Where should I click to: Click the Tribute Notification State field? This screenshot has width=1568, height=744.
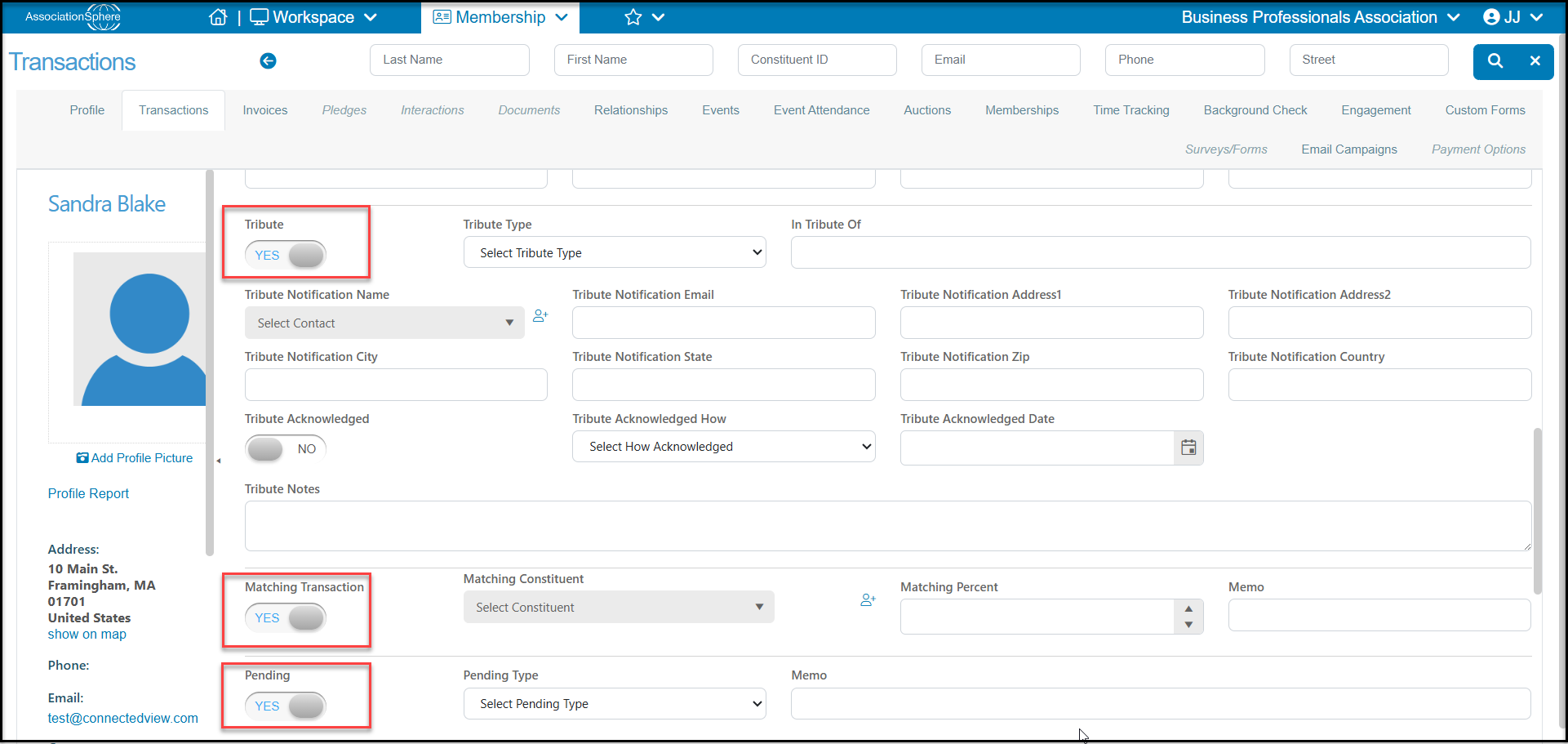724,385
